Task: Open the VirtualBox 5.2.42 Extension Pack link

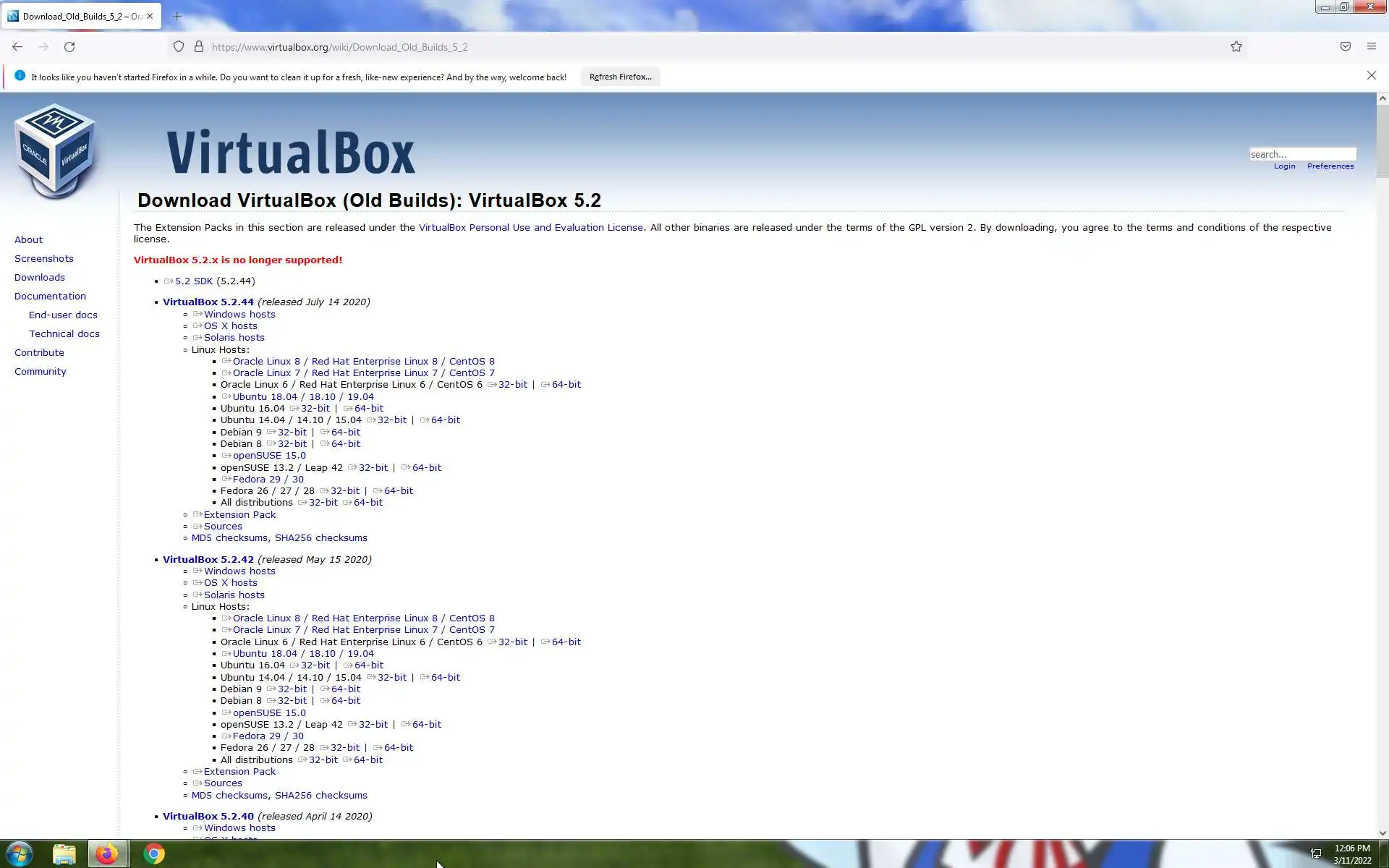Action: [239, 771]
